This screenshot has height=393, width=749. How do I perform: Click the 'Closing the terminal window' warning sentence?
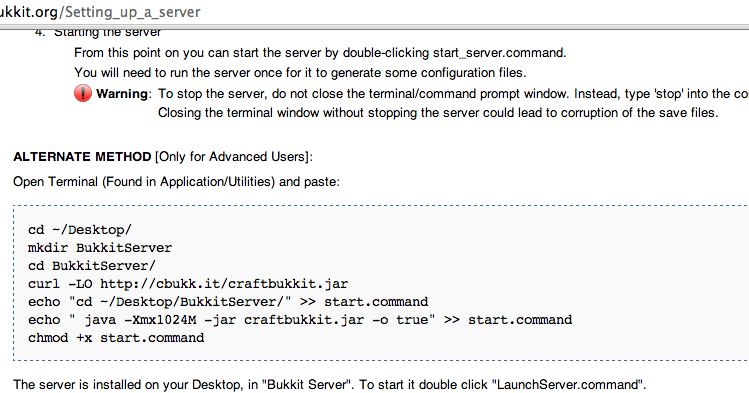(438, 113)
